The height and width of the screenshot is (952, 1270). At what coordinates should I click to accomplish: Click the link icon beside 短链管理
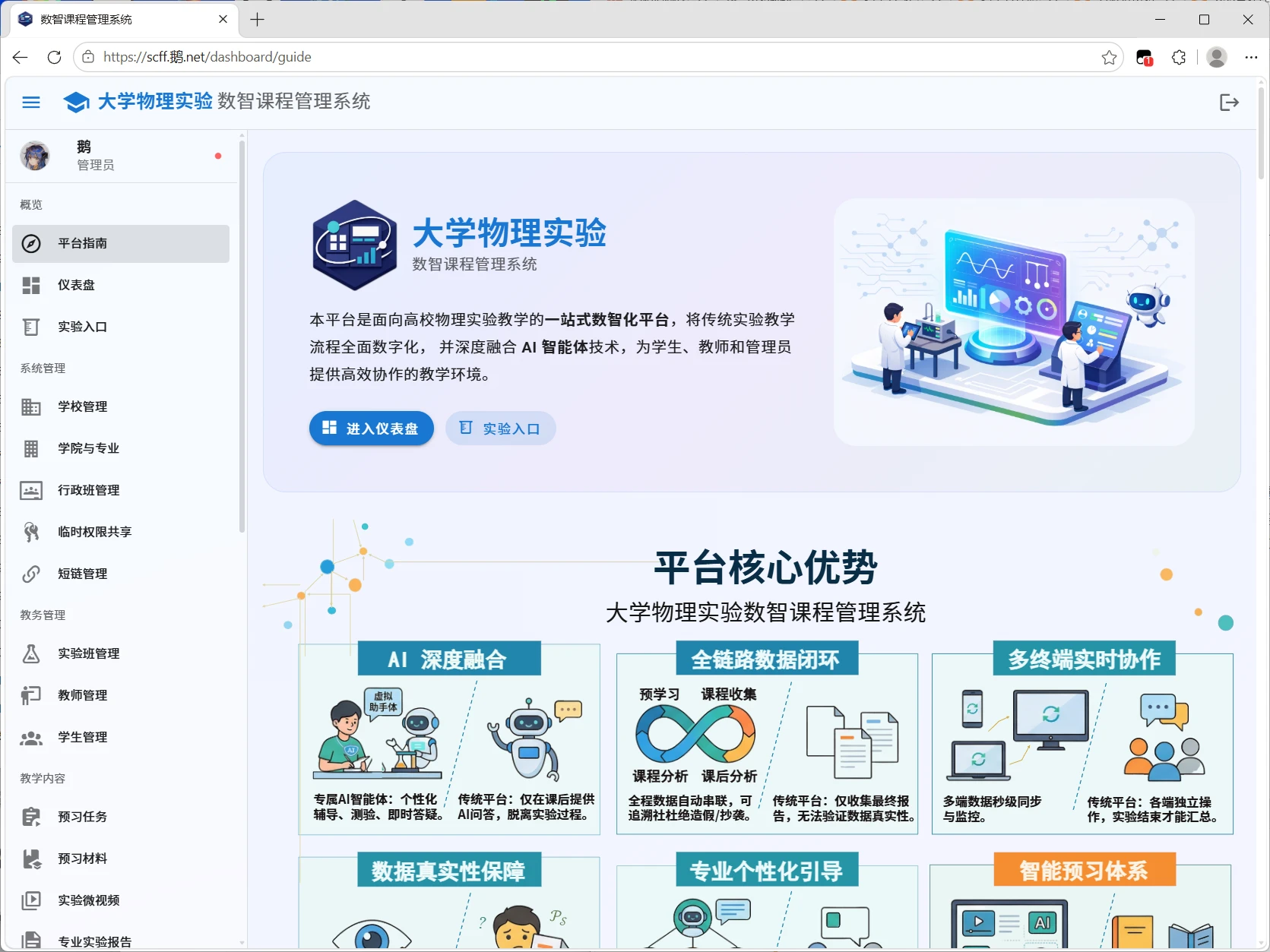(31, 574)
